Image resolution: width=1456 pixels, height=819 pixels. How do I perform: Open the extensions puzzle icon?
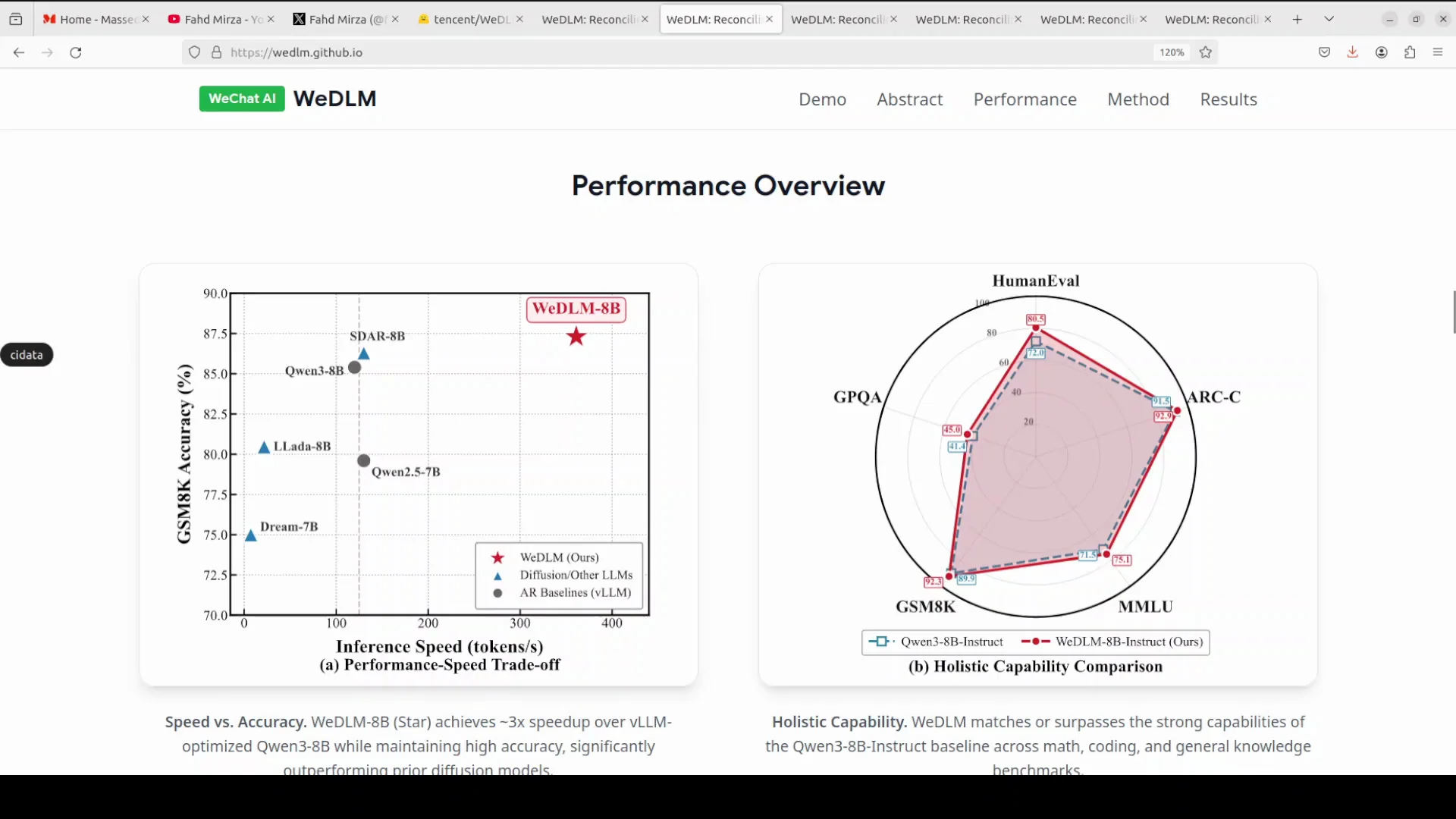pos(1410,52)
